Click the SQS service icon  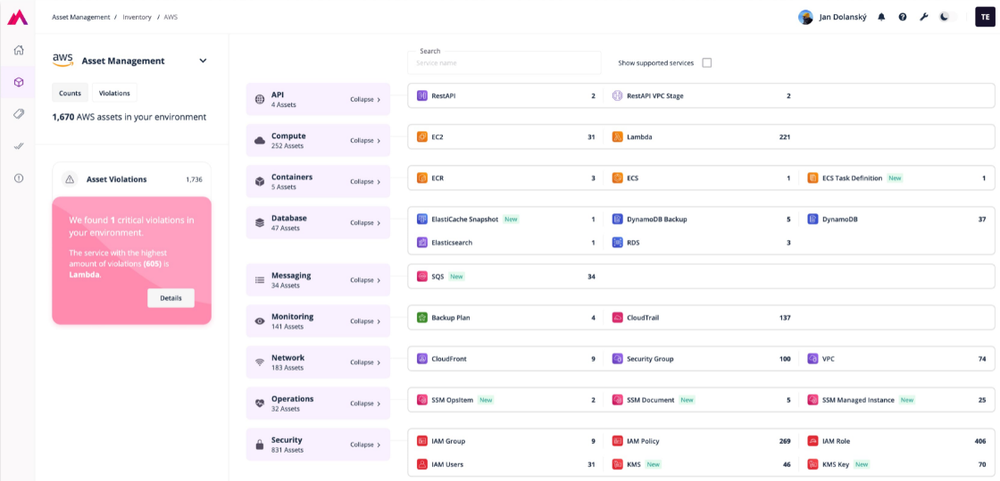pos(422,276)
